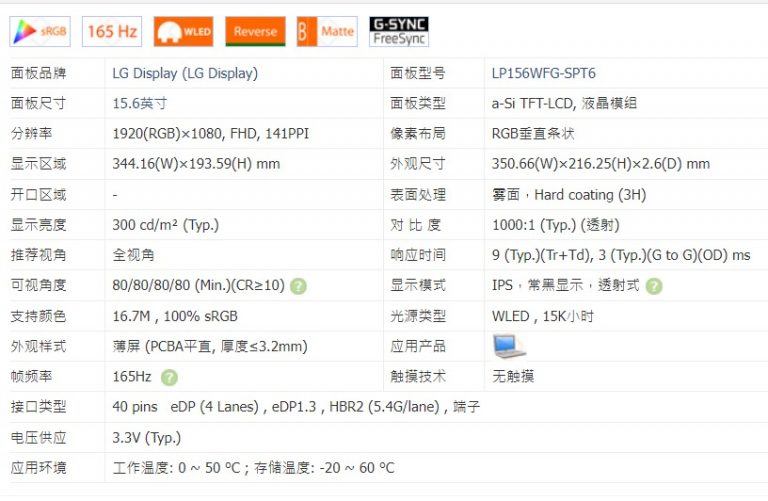Select 薄屏 PCBA appearance style value
Image resolution: width=768 pixels, height=501 pixels.
tap(210, 347)
